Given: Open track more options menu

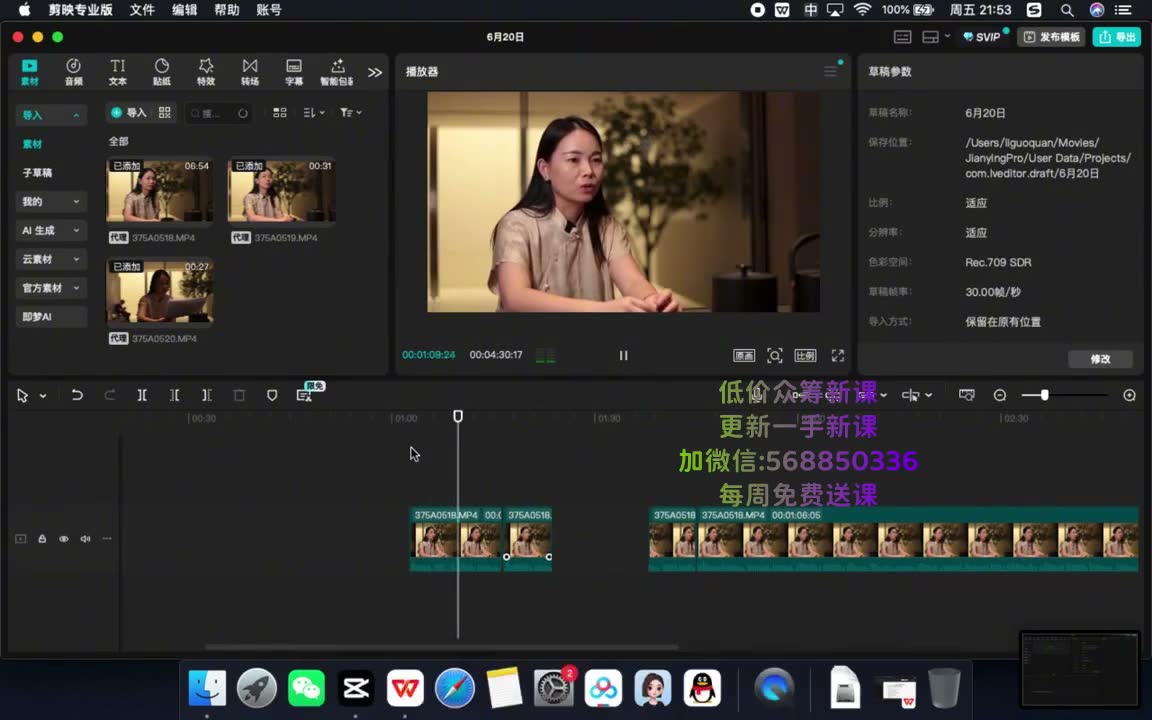Looking at the screenshot, I should pyautogui.click(x=107, y=539).
